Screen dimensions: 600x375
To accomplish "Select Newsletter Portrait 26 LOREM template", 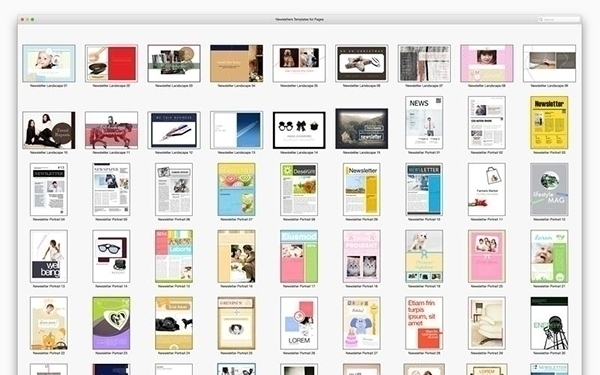I will pyautogui.click(x=299, y=323).
